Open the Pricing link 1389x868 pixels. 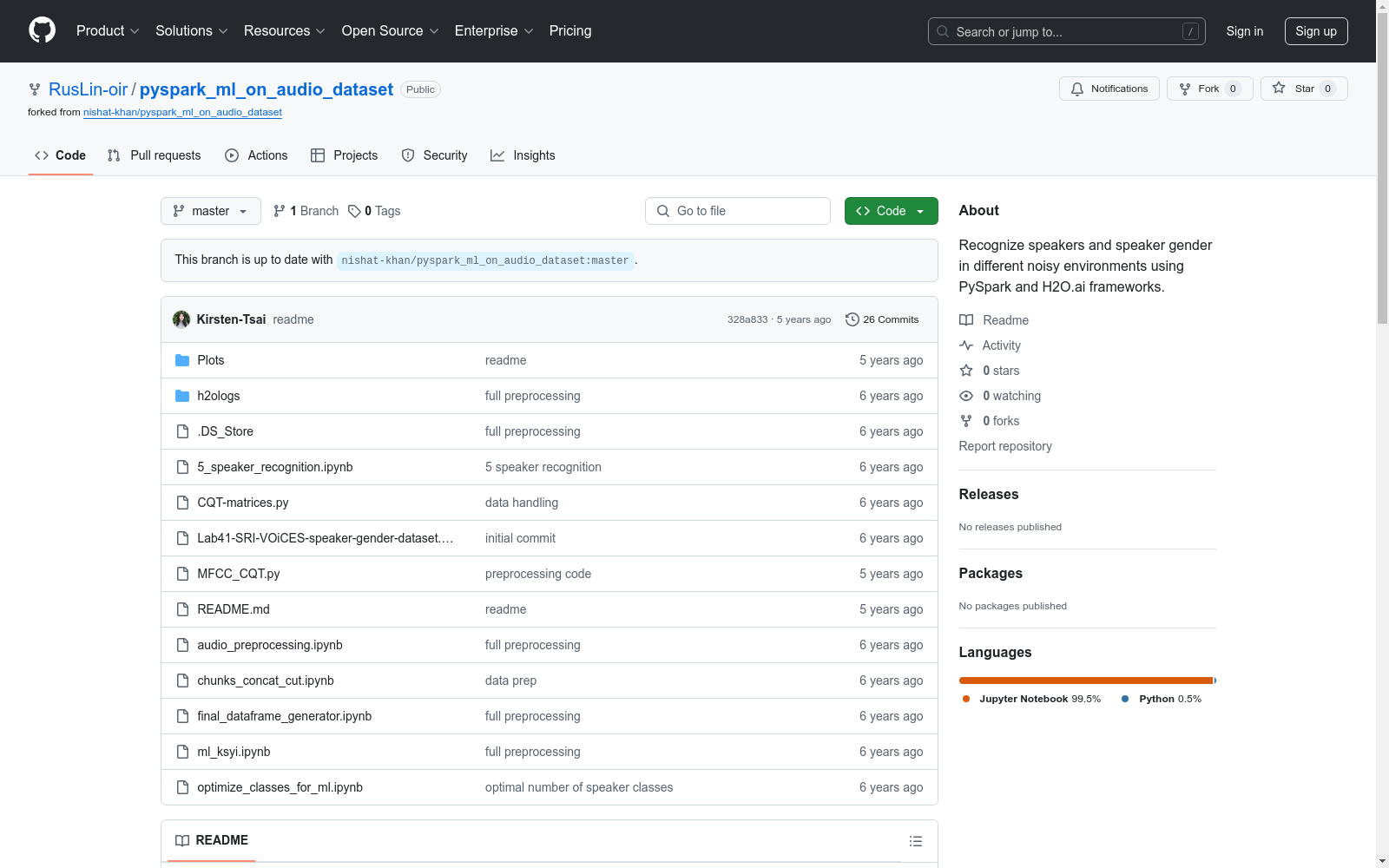tap(570, 31)
